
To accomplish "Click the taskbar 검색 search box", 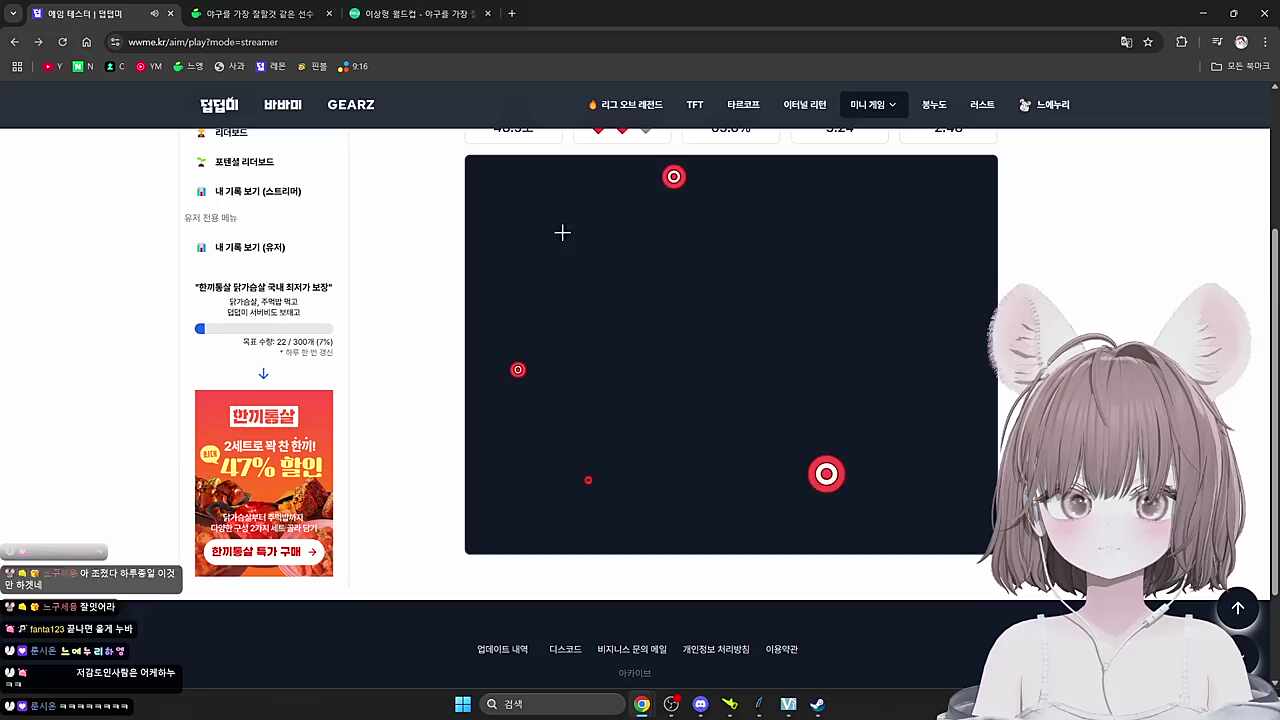I will [x=553, y=704].
